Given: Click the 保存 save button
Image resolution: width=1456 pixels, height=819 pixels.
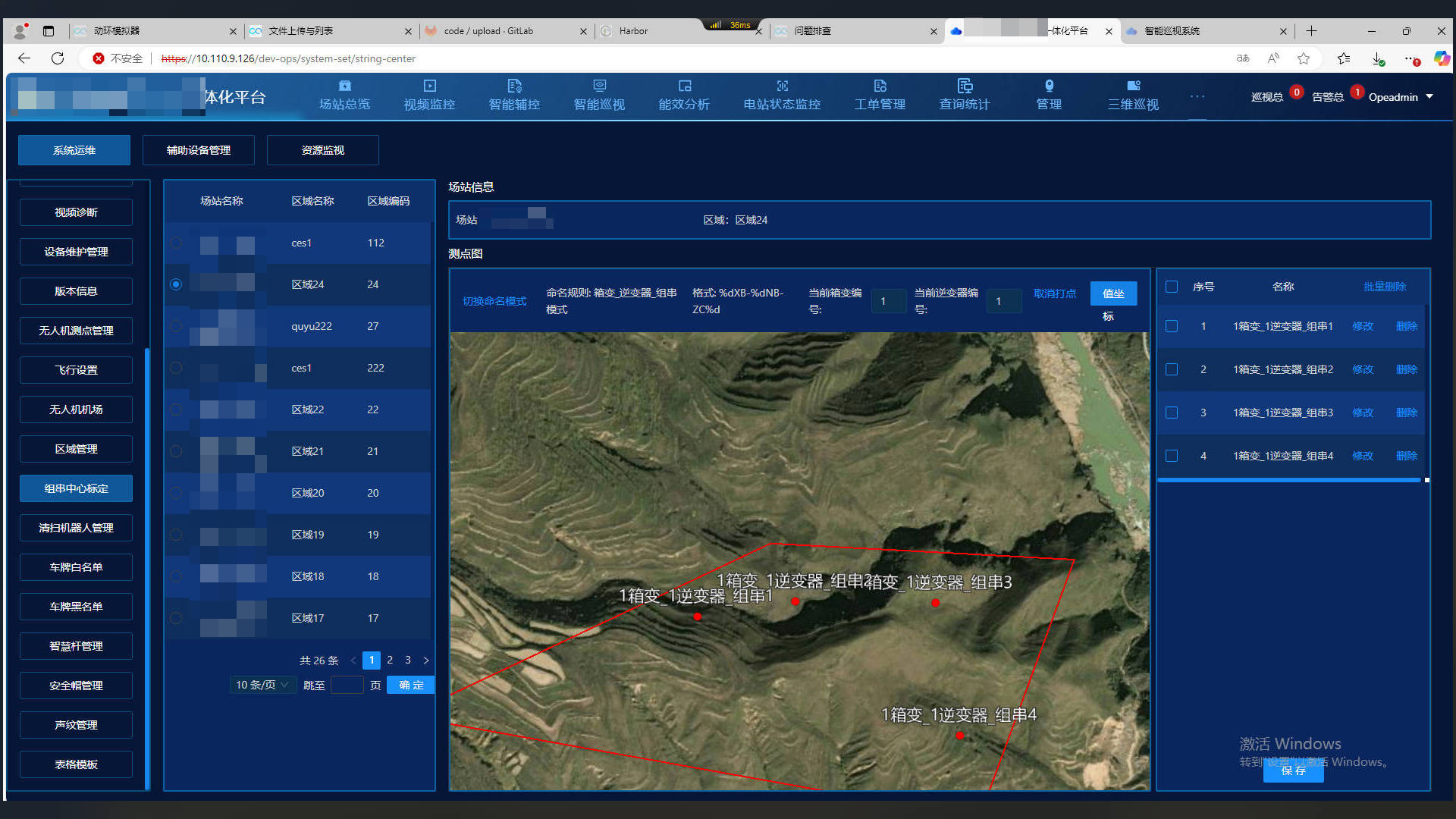Looking at the screenshot, I should click(1294, 770).
